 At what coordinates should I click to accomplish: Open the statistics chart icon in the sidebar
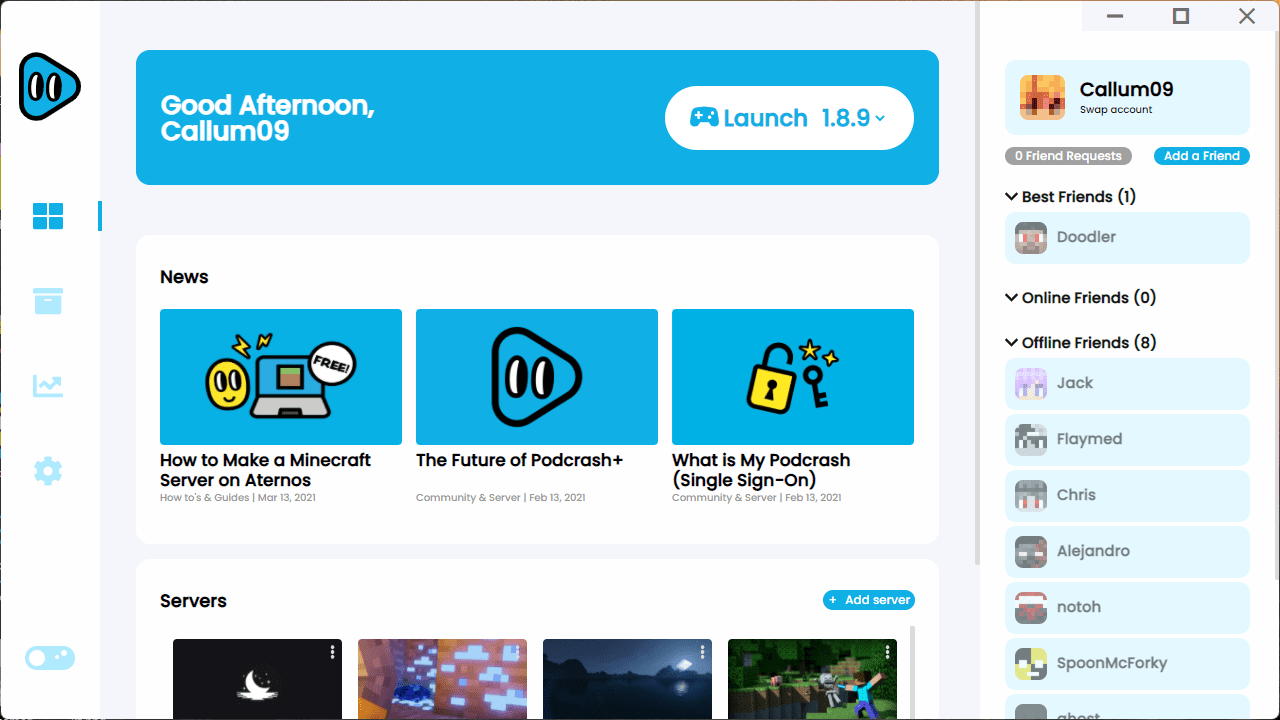click(x=48, y=386)
